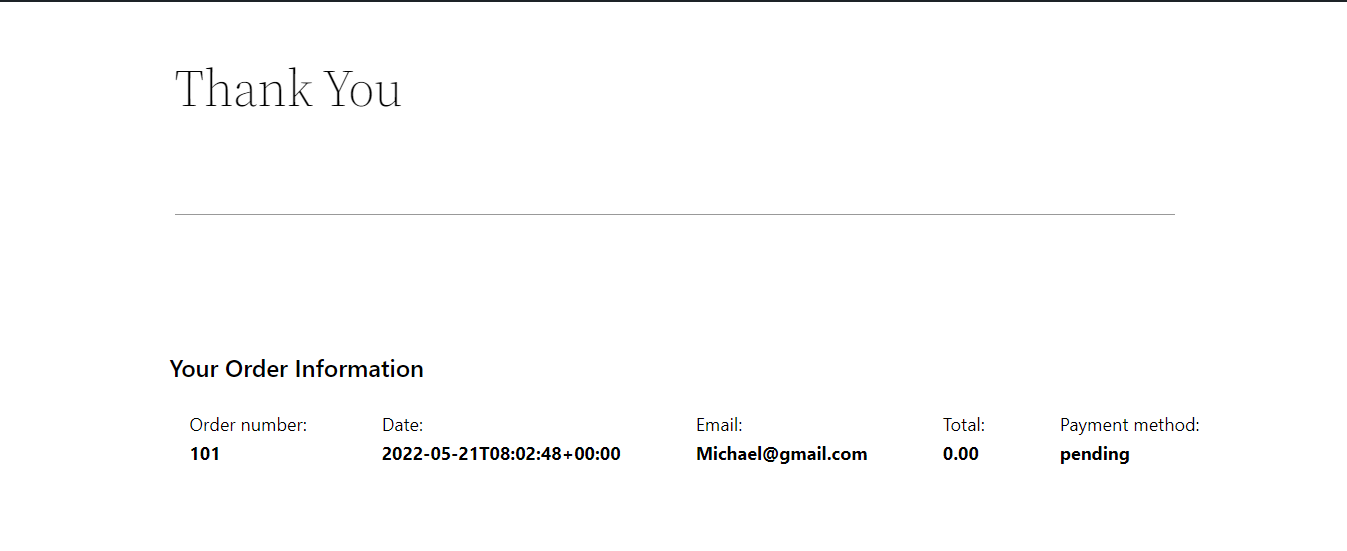Click the word "You" in the title
Image resolution: width=1347 pixels, height=551 pixels.
coord(363,88)
